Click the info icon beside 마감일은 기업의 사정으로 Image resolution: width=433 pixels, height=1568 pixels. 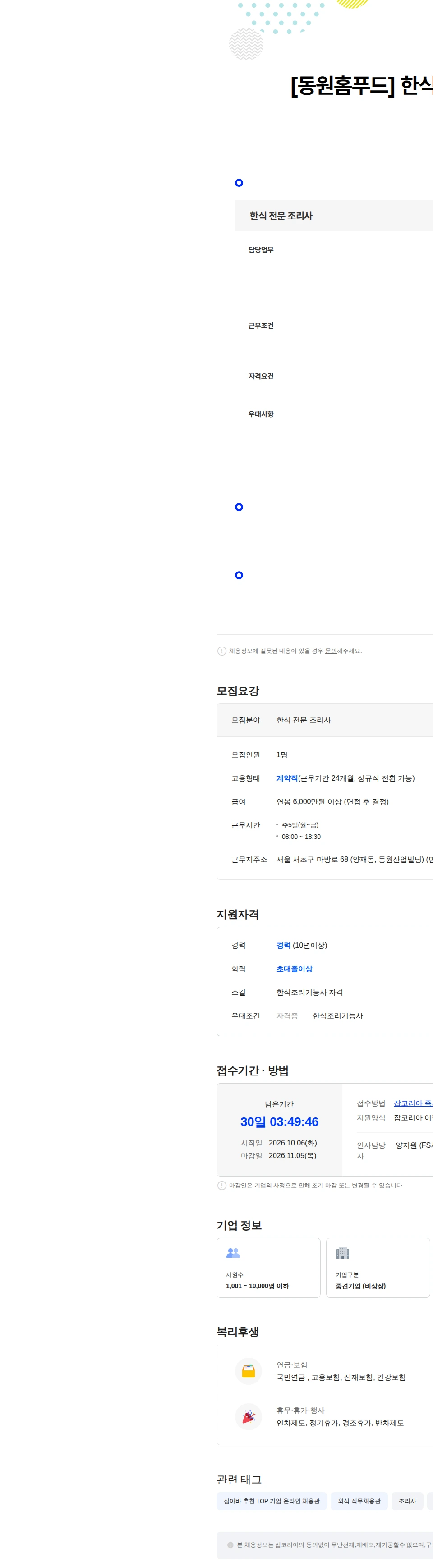tap(221, 1185)
